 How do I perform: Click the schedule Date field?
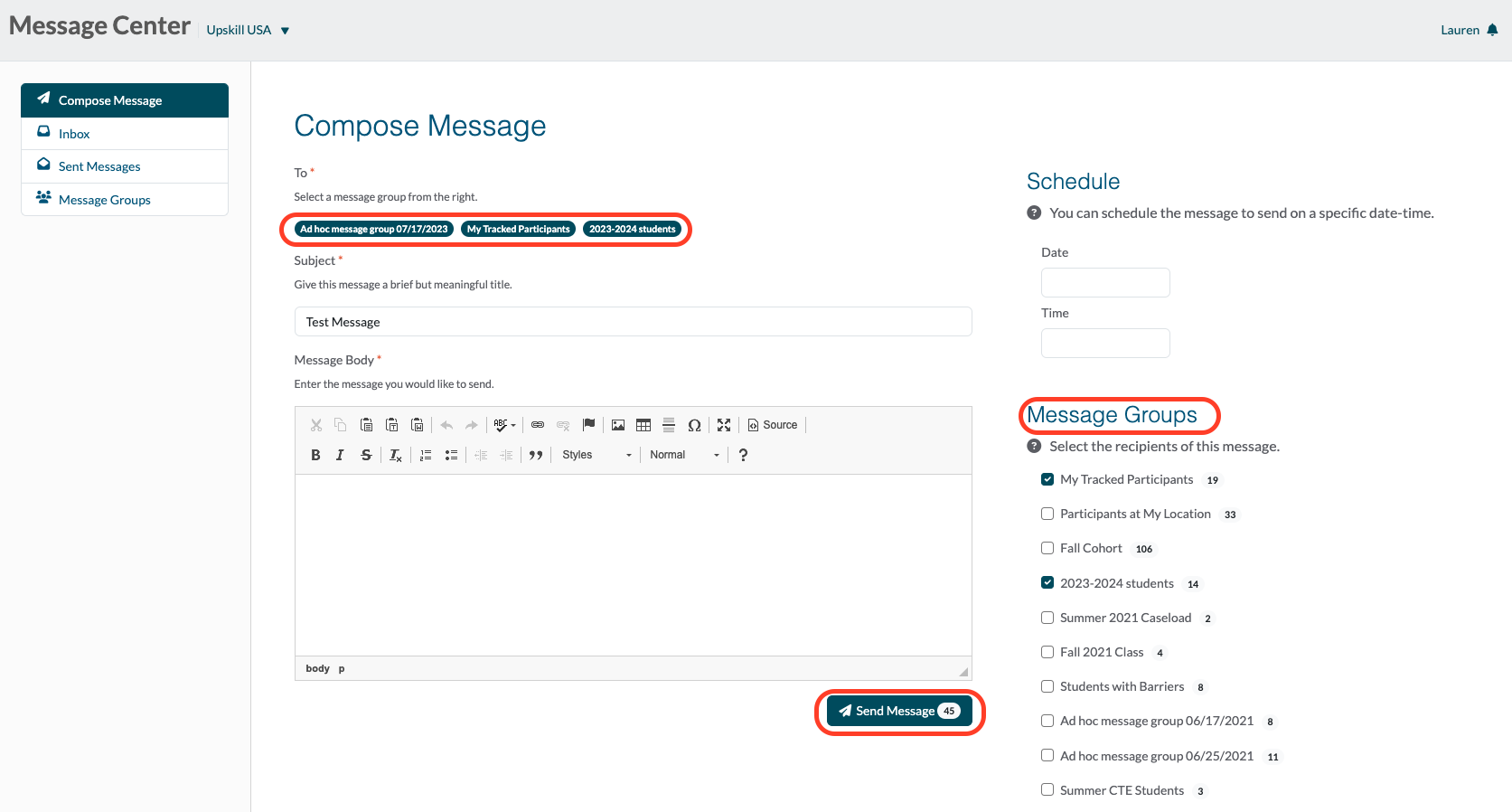pos(1105,282)
